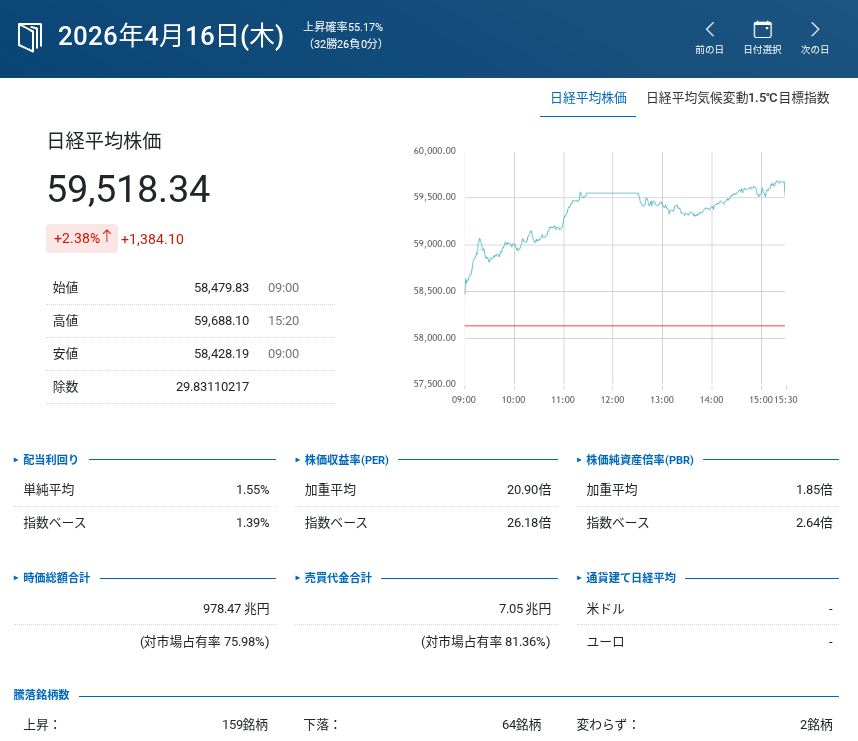Click the 59,518.34 index value
The image size is (858, 741).
[x=129, y=190]
